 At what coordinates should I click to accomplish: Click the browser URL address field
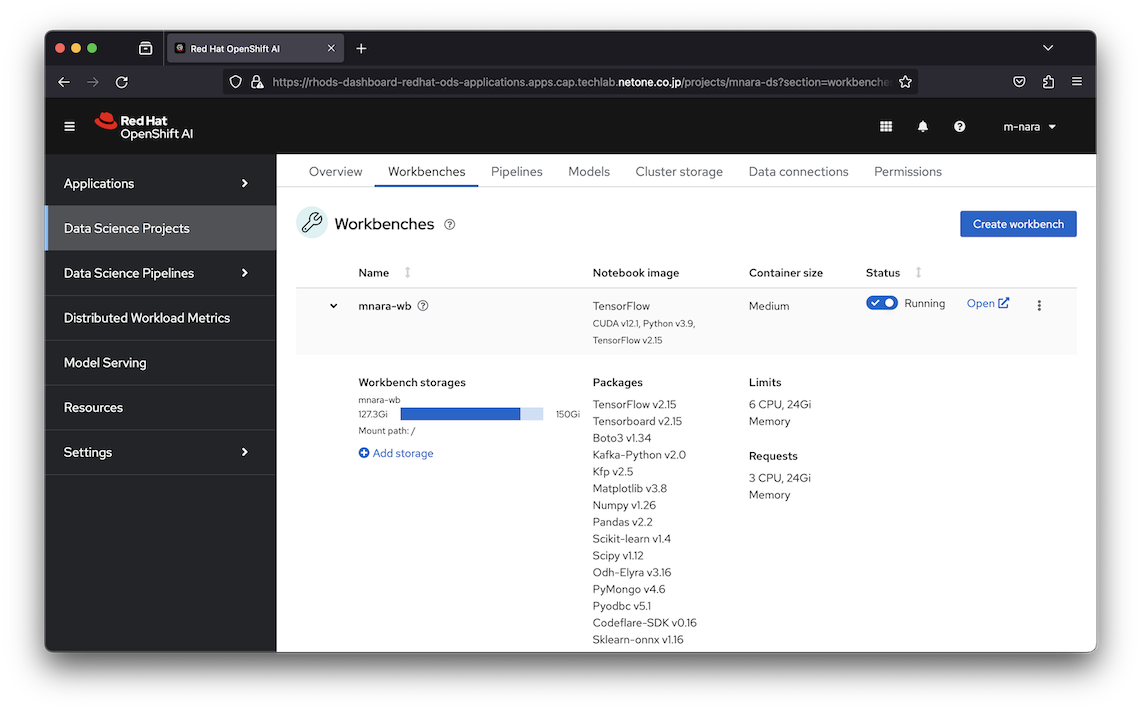579,82
